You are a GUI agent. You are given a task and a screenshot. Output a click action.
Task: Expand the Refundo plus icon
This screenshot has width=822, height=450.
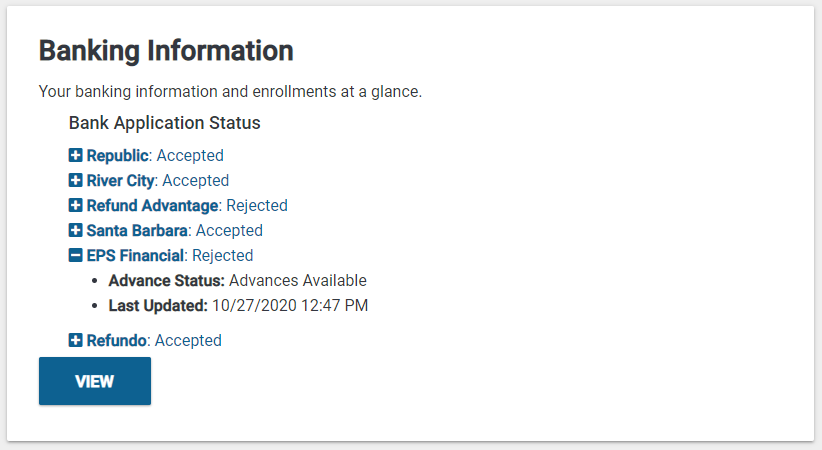76,341
